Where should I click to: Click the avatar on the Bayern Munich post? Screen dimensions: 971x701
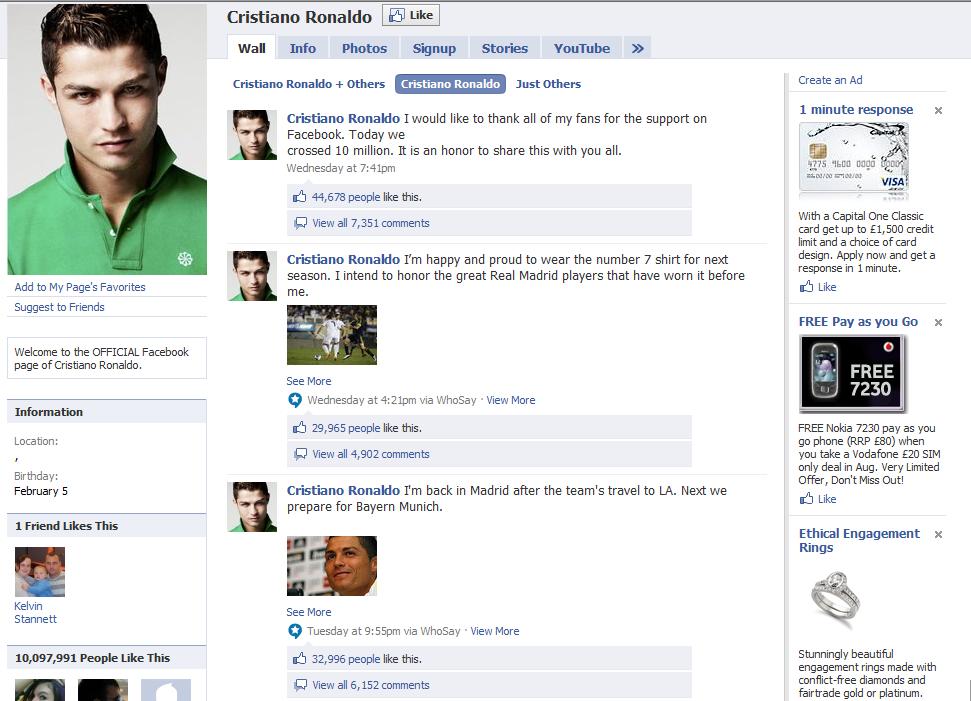(252, 507)
